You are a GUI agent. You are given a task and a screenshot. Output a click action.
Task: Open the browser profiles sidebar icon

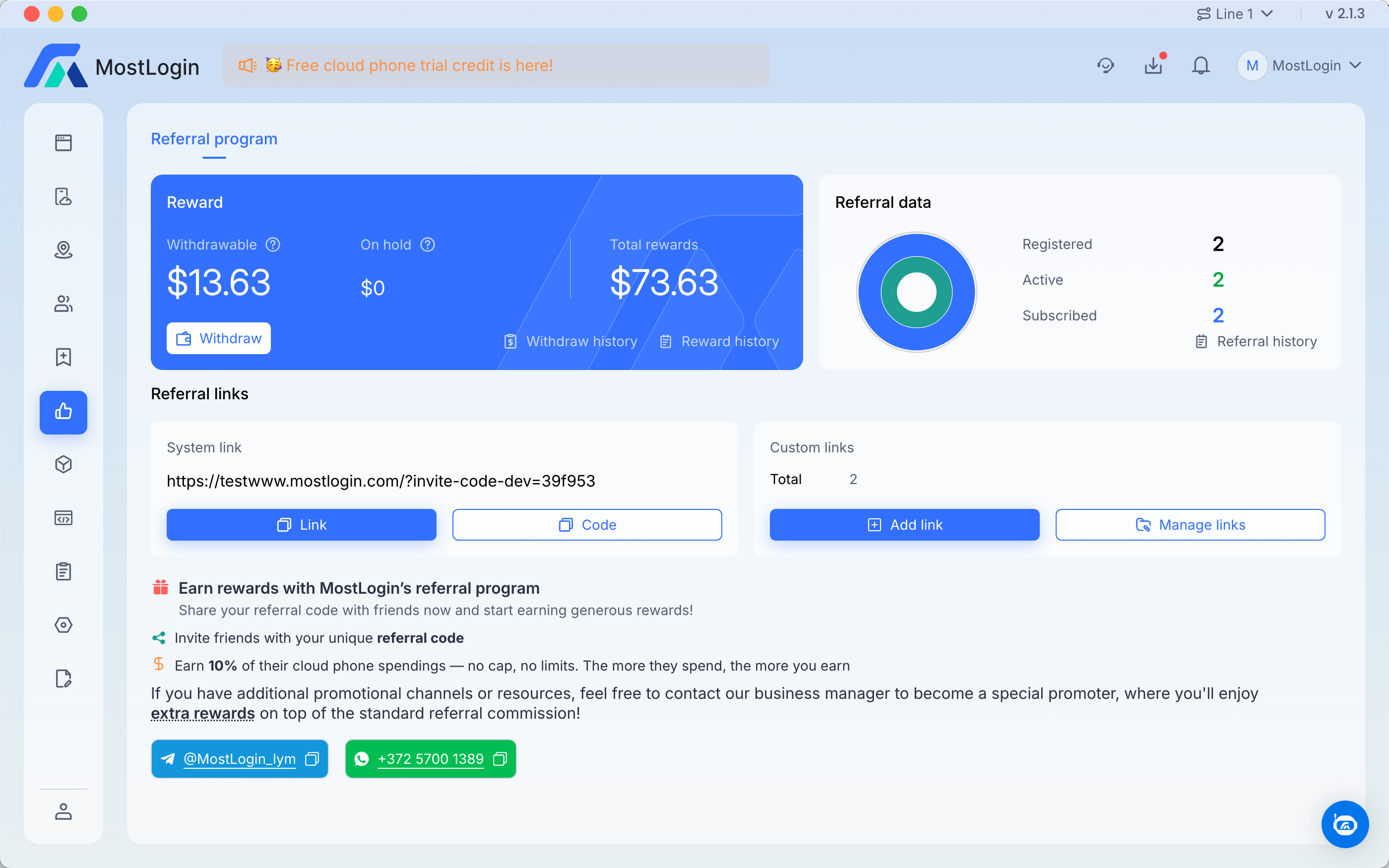(x=63, y=142)
